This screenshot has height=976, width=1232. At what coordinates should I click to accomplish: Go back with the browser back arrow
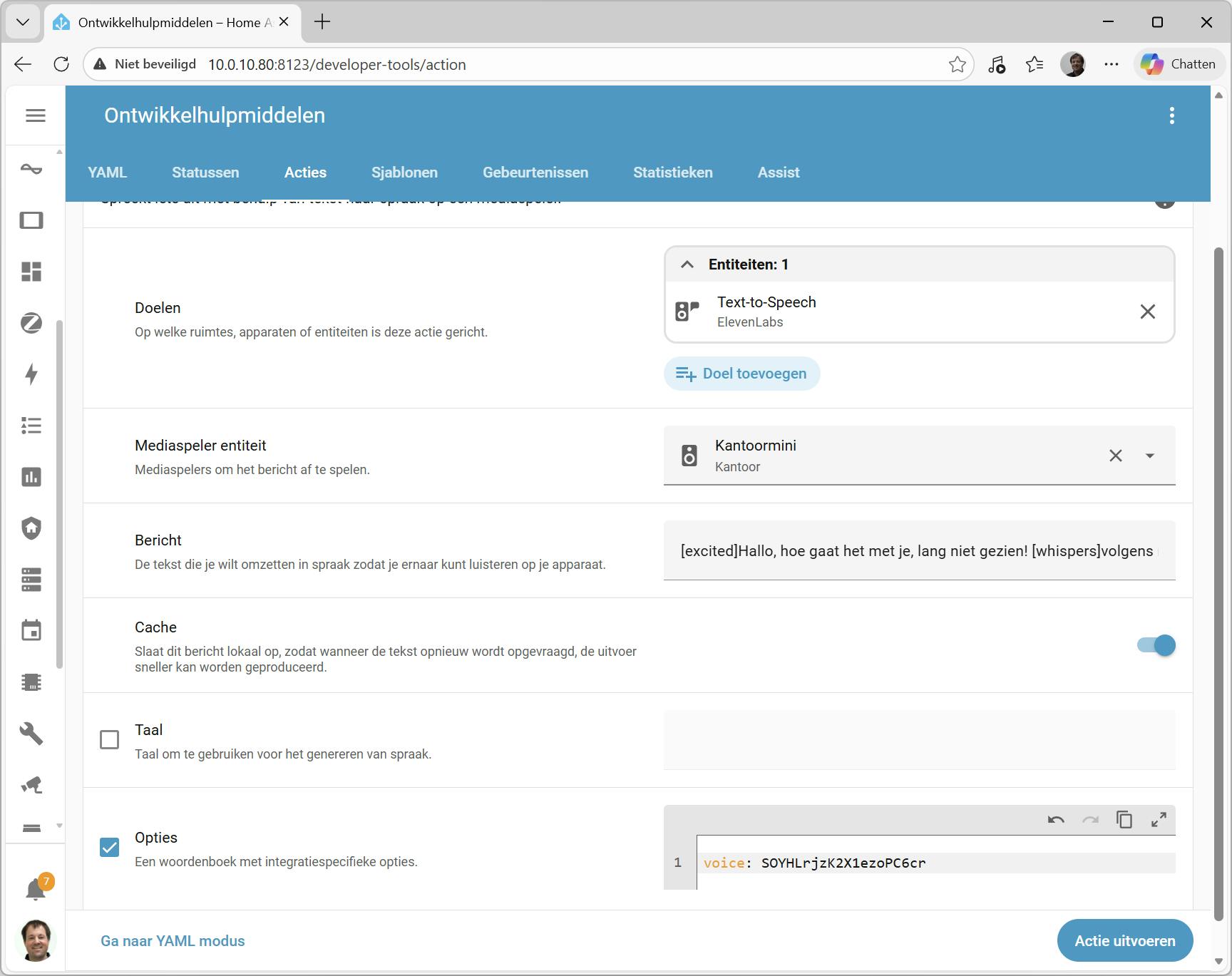23,64
